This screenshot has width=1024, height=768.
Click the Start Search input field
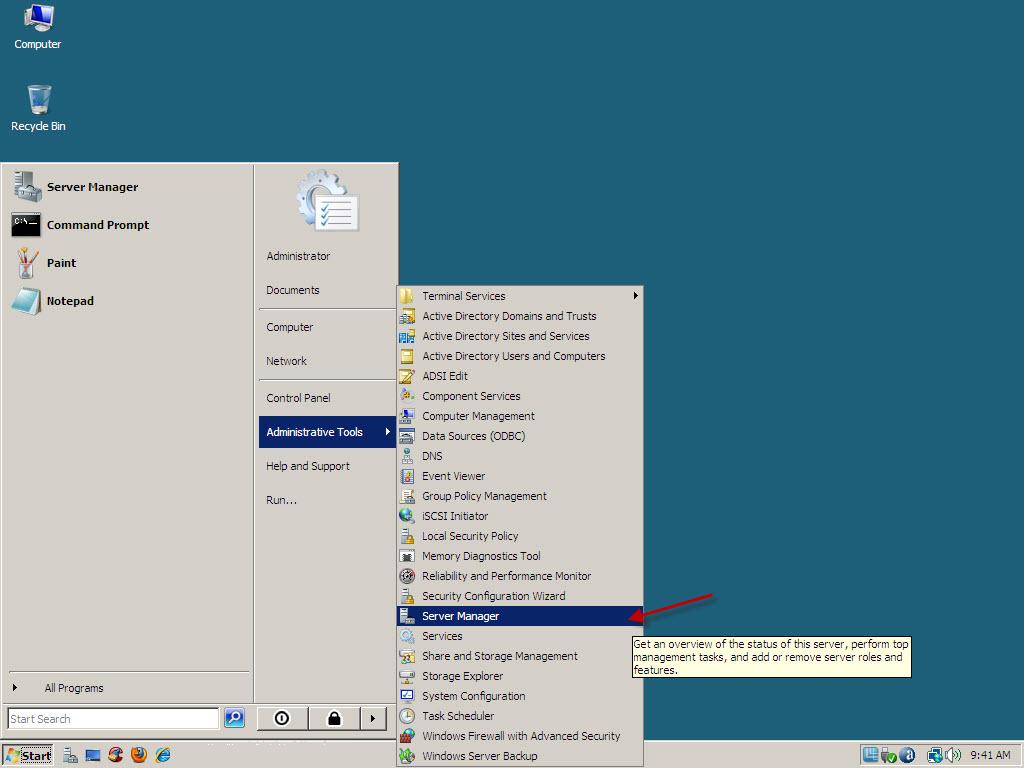coord(113,718)
